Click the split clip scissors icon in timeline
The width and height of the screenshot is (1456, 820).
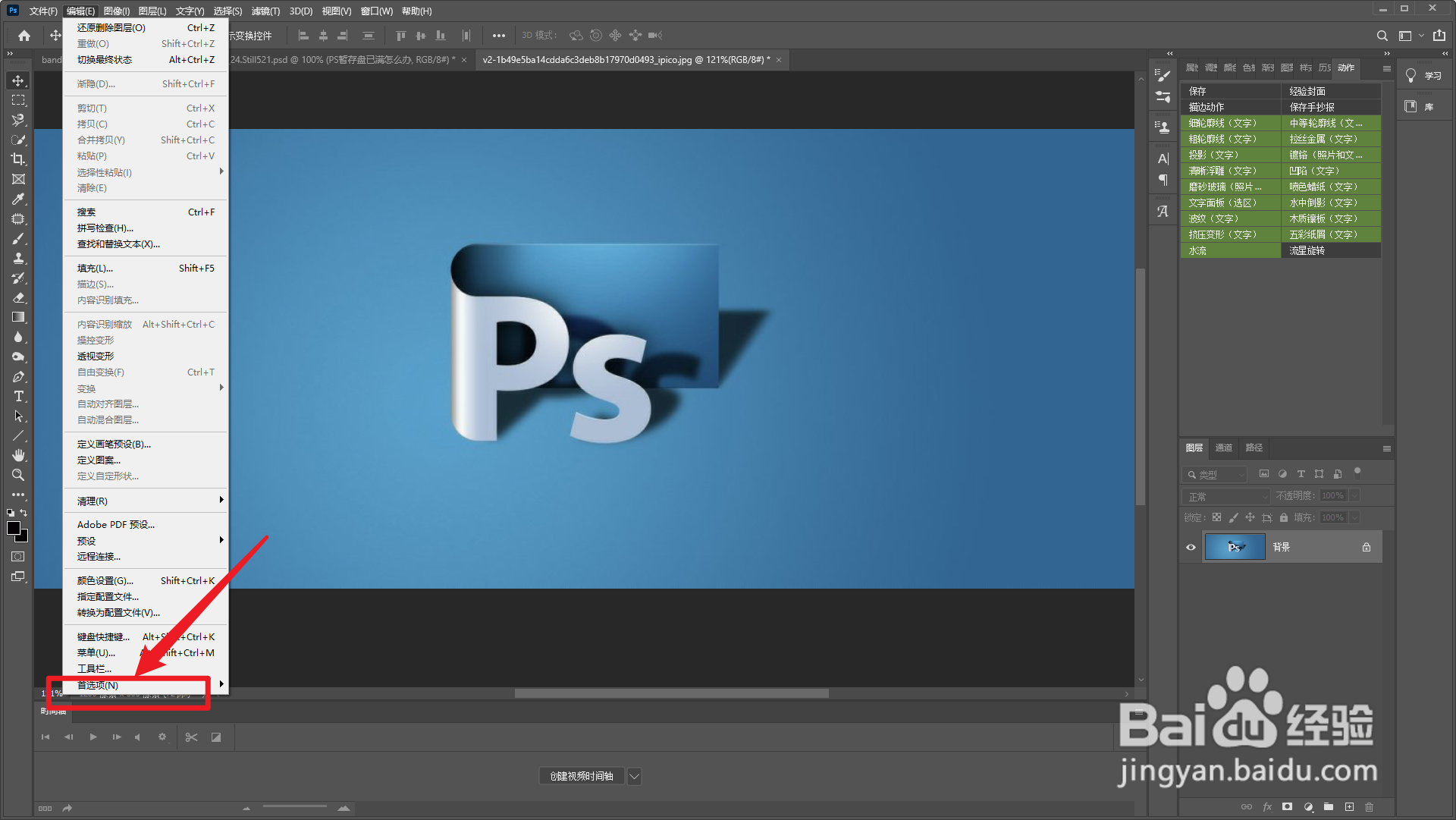191,737
